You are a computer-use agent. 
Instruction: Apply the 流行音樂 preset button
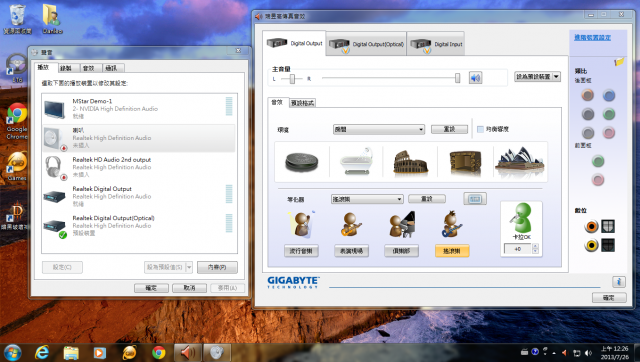click(x=301, y=251)
